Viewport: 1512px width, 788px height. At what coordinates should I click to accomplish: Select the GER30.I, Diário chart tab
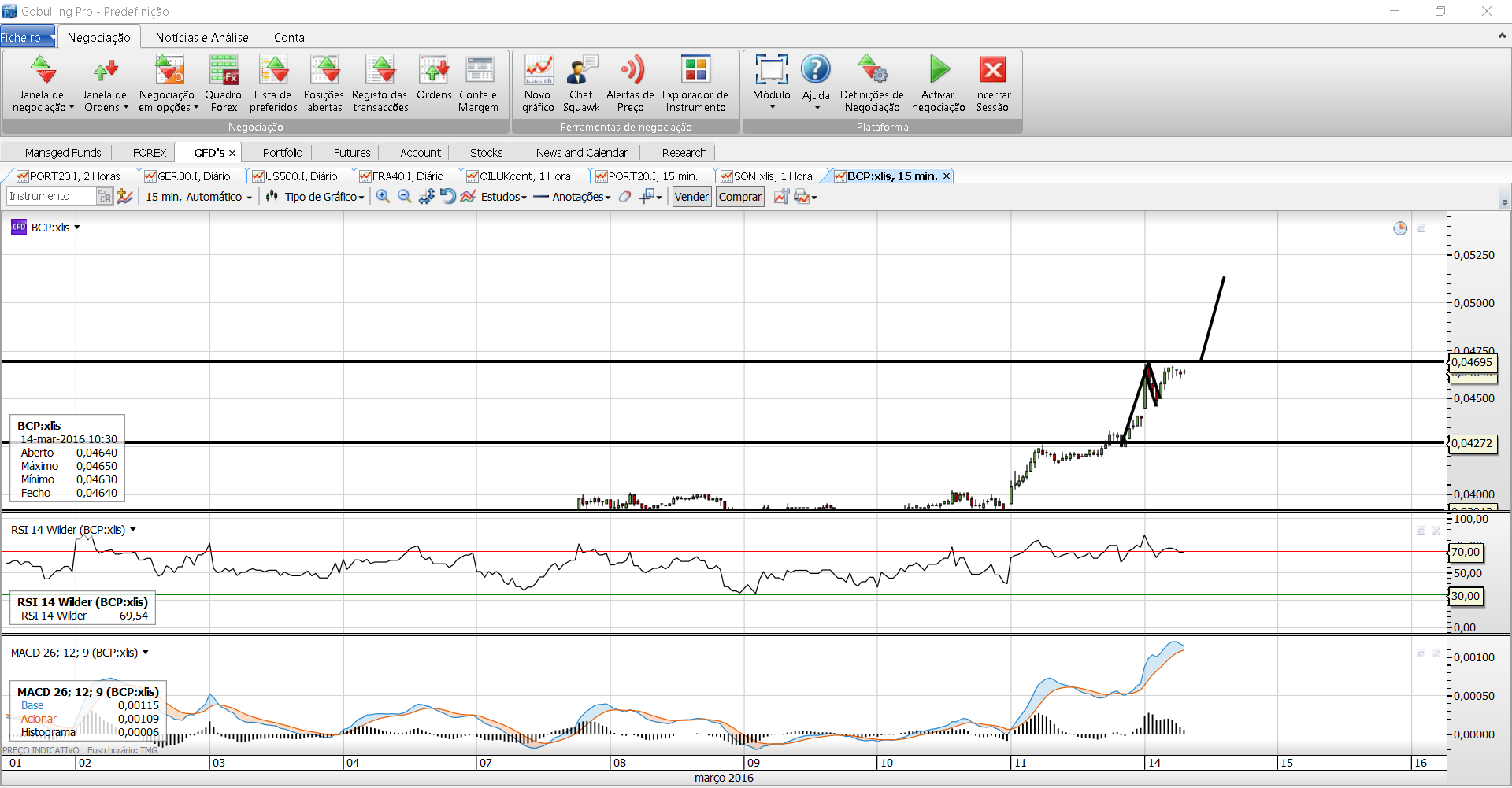(194, 176)
